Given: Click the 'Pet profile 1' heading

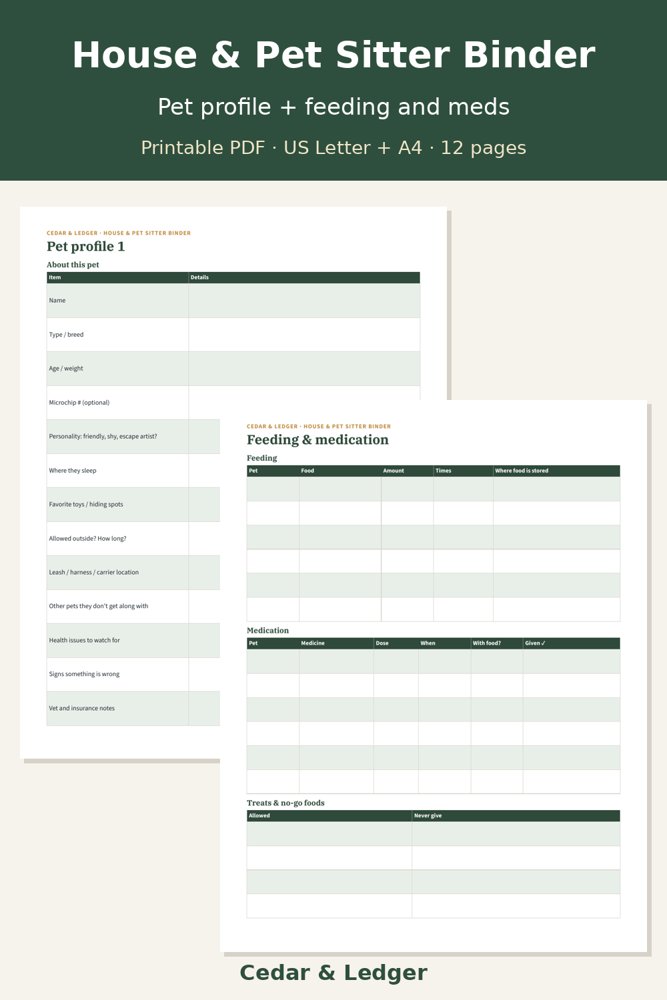Looking at the screenshot, I should click(x=85, y=246).
